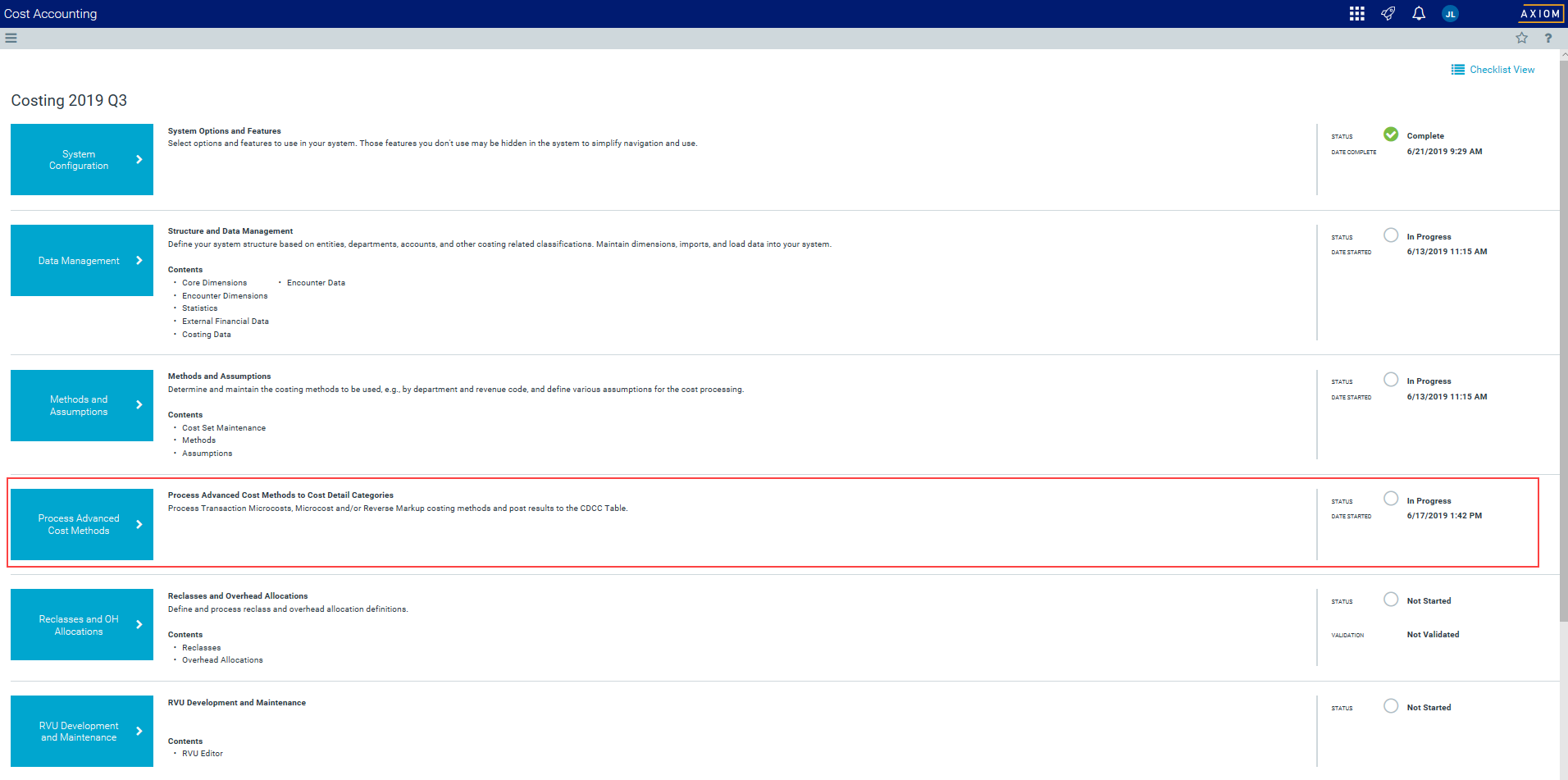This screenshot has width=1568, height=780.
Task: Select Assumptions contents item
Action: (207, 454)
